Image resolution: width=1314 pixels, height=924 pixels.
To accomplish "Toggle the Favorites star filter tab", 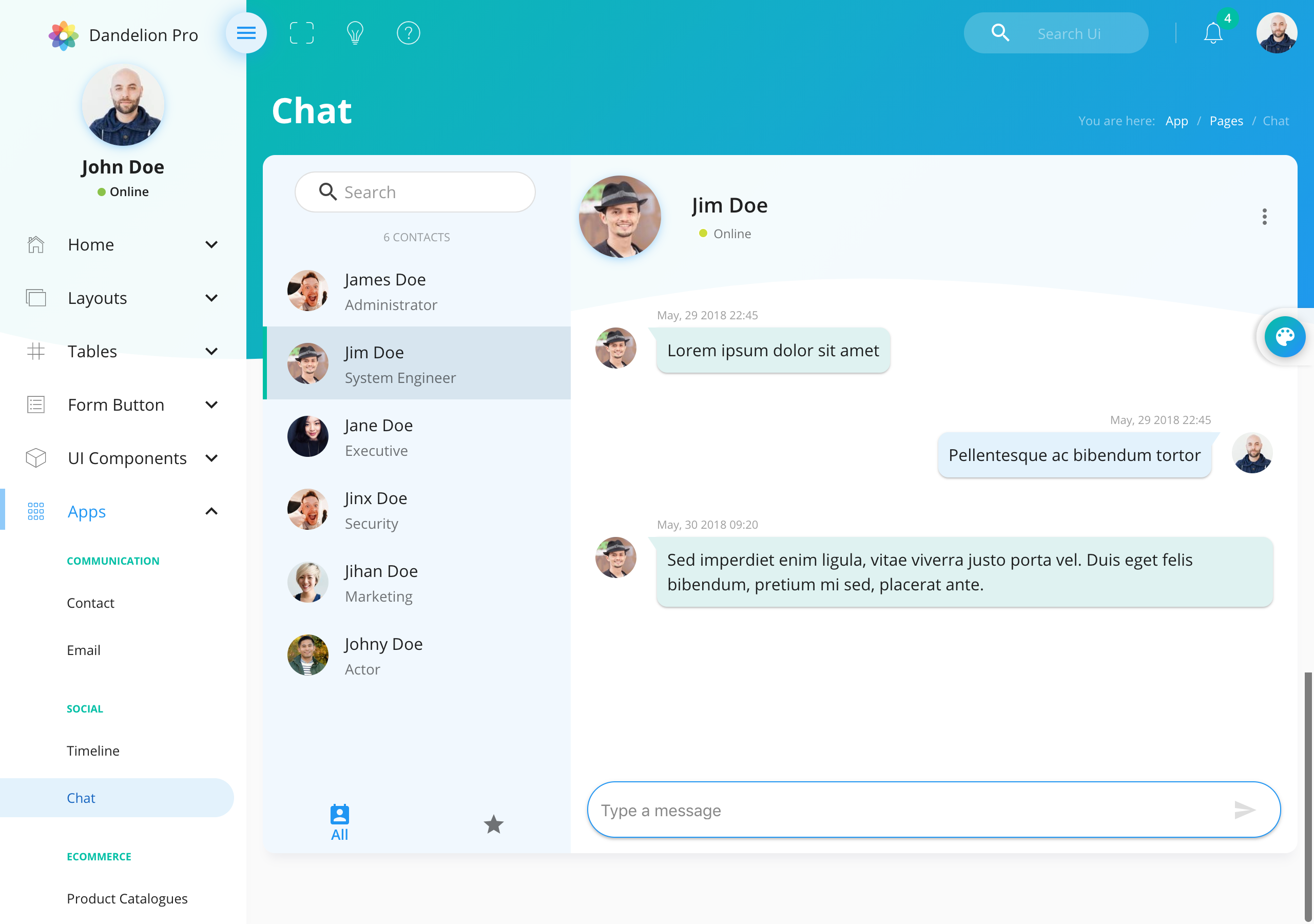I will (493, 822).
